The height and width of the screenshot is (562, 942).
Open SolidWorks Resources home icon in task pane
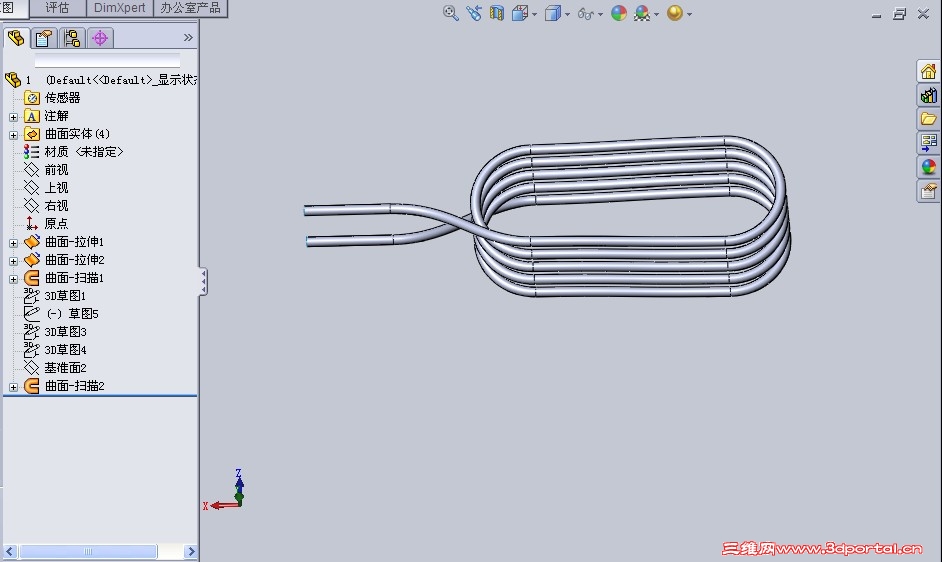coord(928,72)
